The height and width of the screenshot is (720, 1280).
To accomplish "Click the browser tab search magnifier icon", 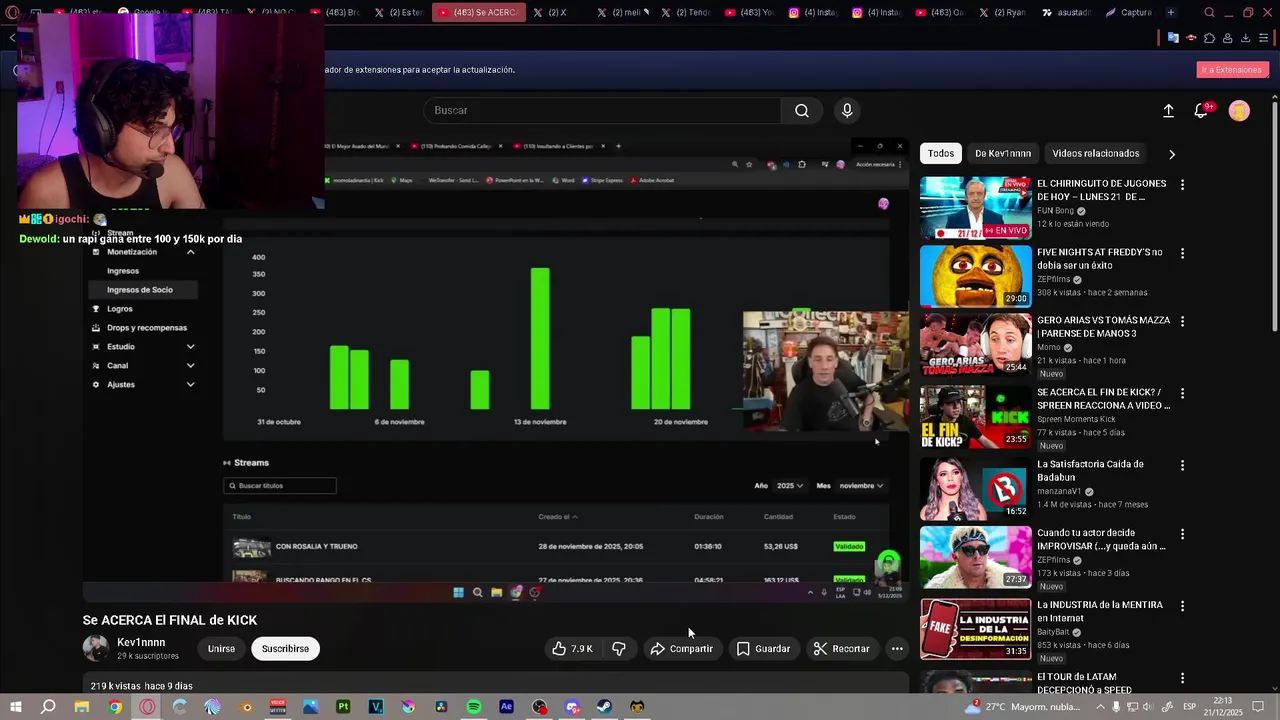I will click(1209, 13).
